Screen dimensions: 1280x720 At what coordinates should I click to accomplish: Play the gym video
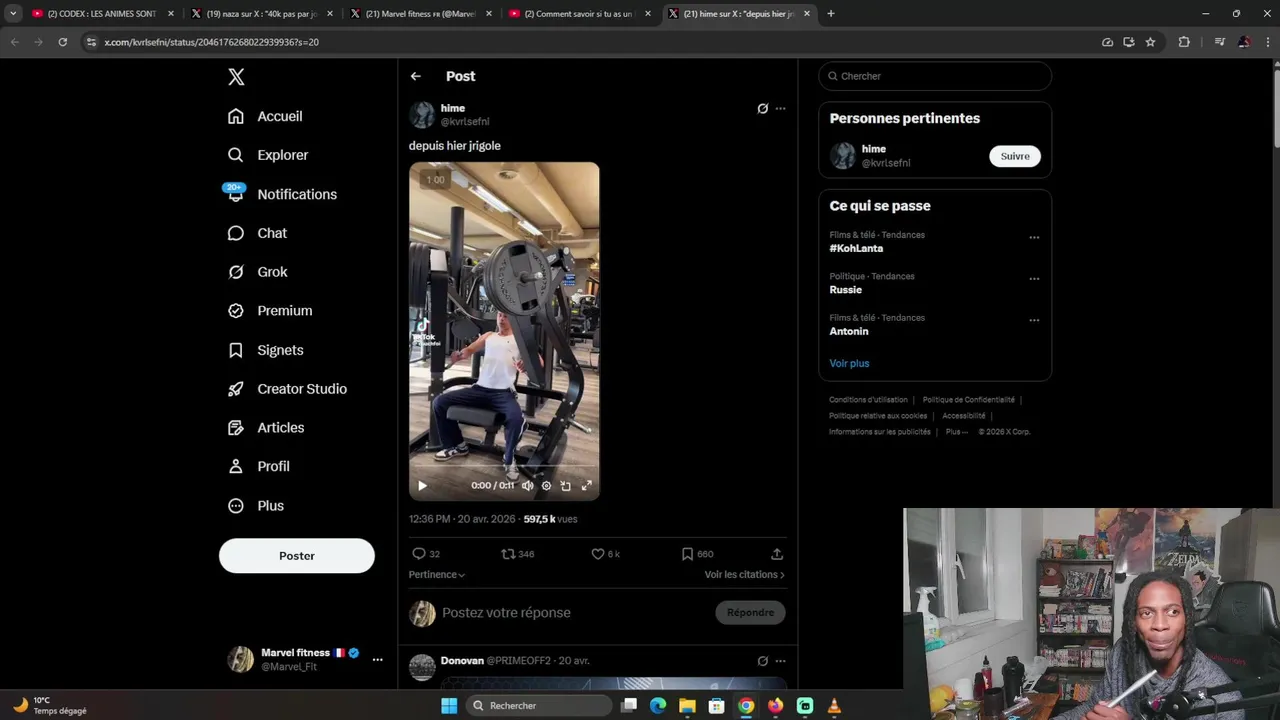pos(422,486)
